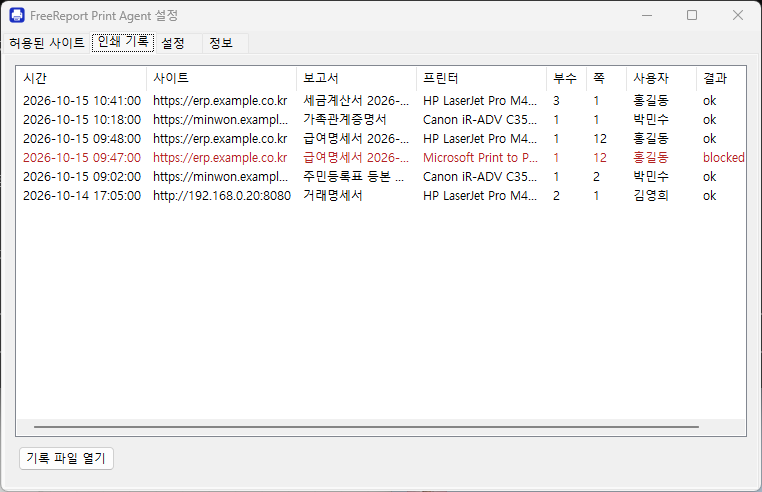Click the HP LaserJet cell in the 17:05:00 row
The width and height of the screenshot is (762, 492).
(480, 195)
